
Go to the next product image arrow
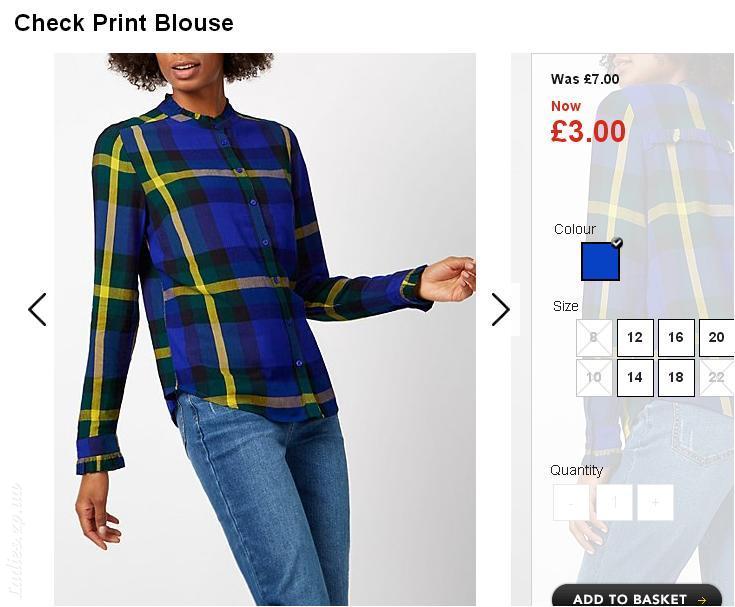click(x=501, y=310)
